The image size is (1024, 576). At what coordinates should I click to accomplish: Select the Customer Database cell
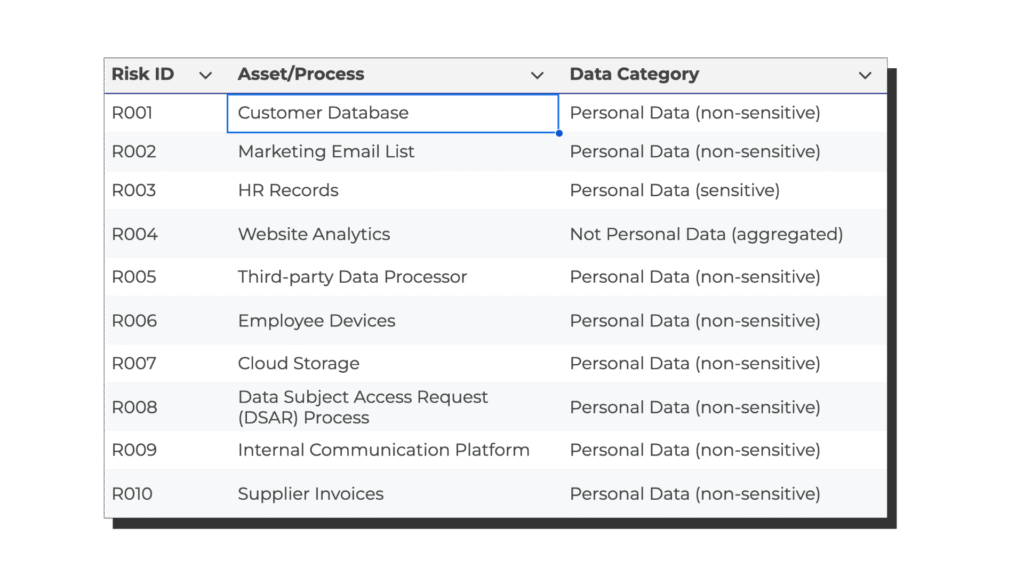coord(323,113)
